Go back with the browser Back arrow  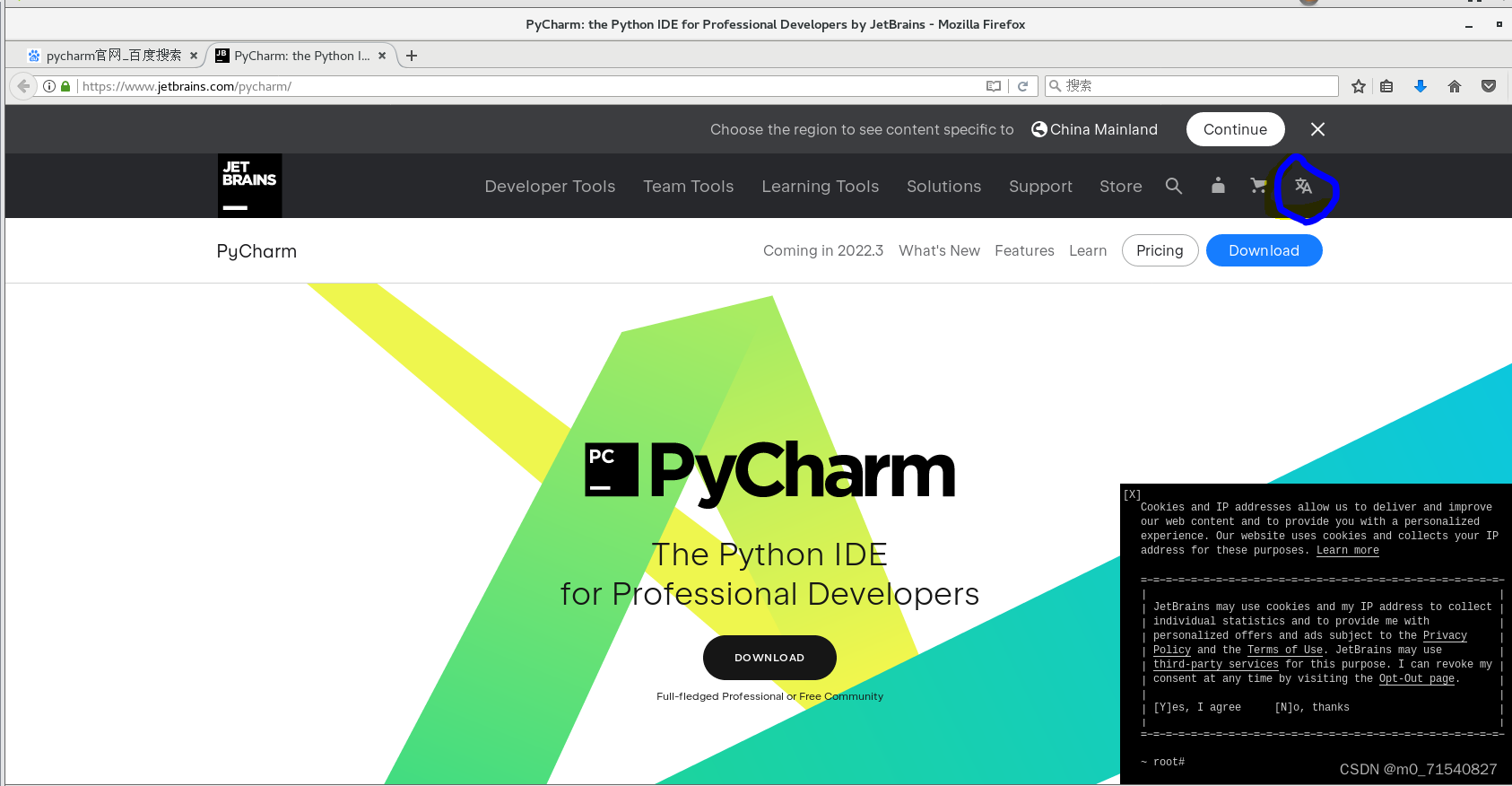pos(24,86)
